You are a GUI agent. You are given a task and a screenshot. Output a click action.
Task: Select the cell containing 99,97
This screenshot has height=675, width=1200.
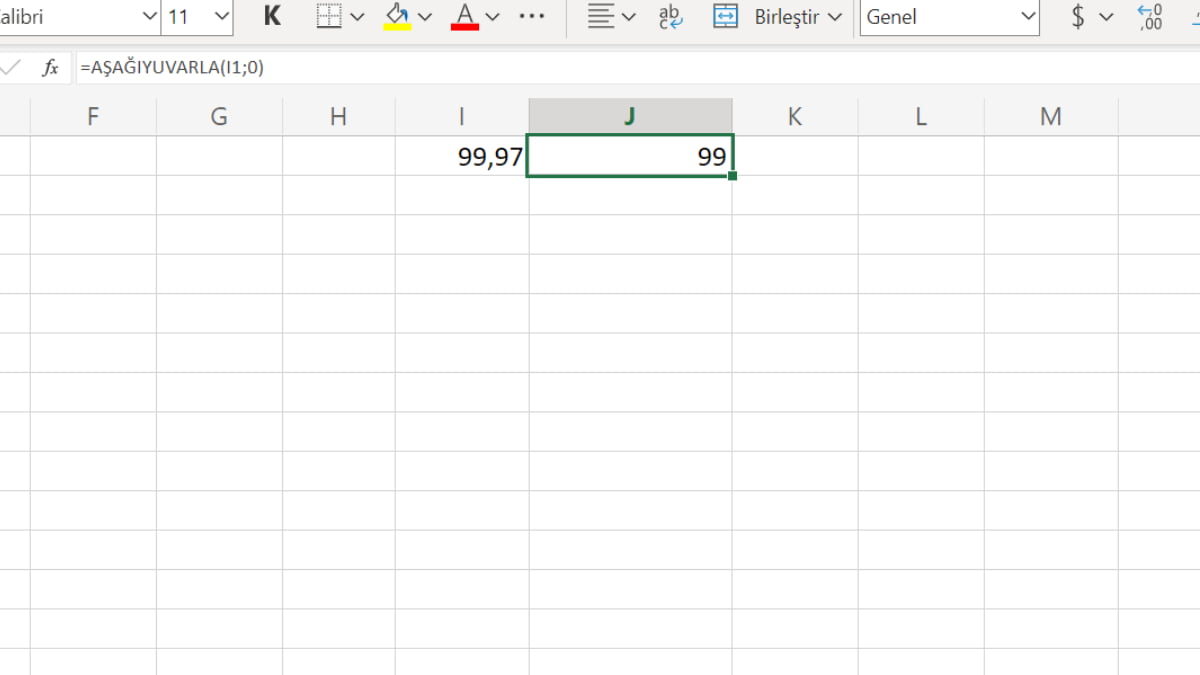coord(462,157)
